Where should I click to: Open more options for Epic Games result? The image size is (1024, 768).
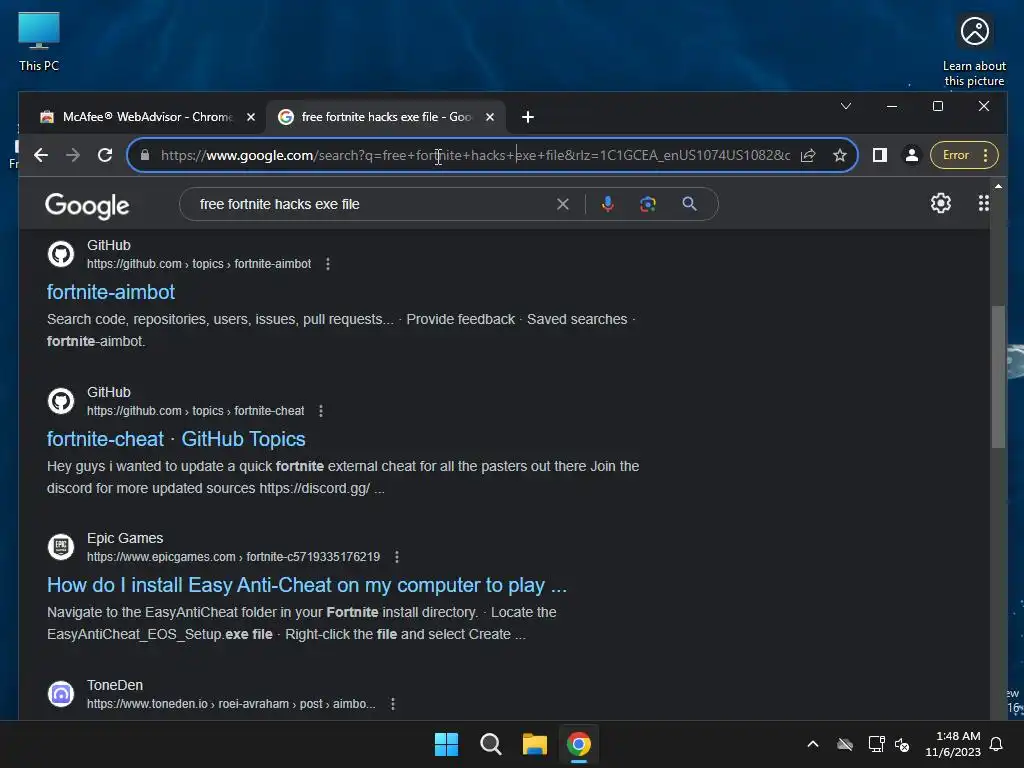tap(396, 557)
